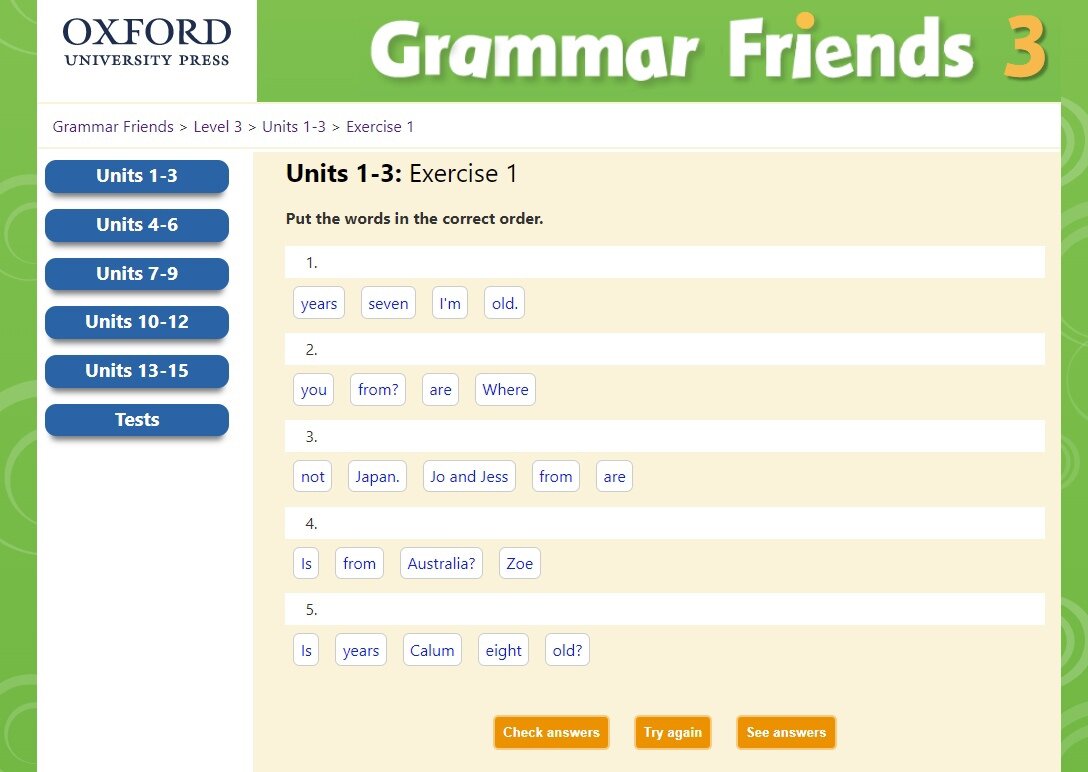Click the 'Put the words in the correct order.' instruction
The width and height of the screenshot is (1088, 772).
pyautogui.click(x=414, y=219)
